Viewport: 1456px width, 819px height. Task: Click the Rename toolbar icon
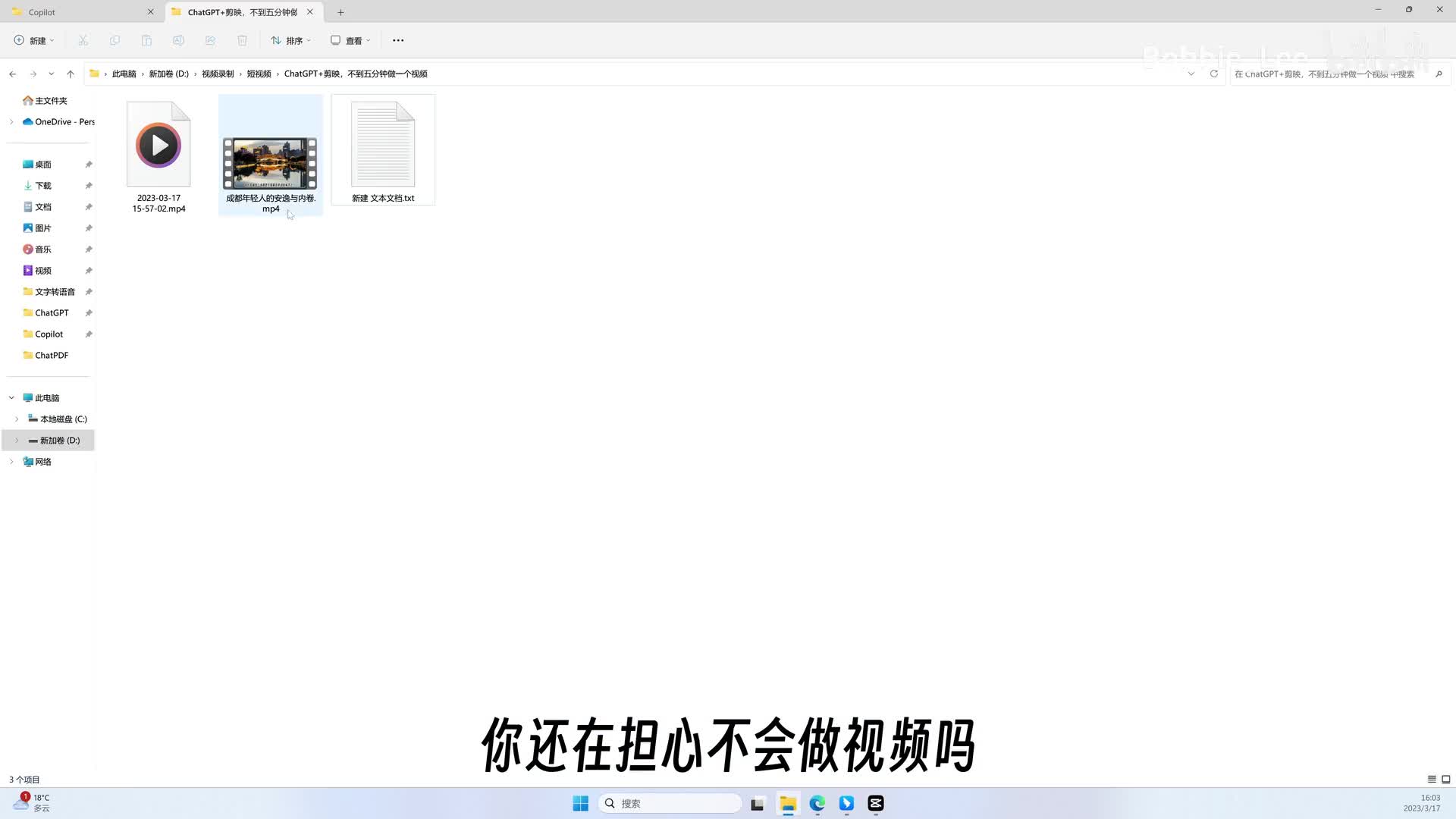(x=178, y=40)
